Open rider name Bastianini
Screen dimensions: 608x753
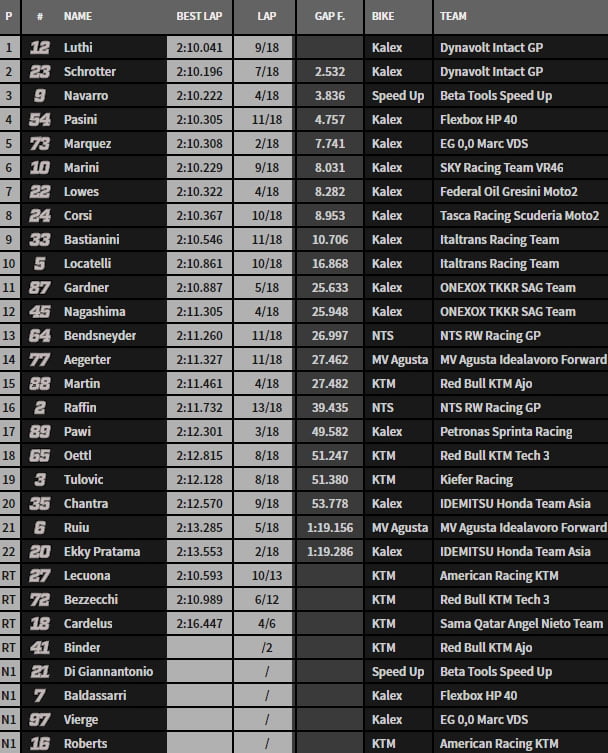pyautogui.click(x=93, y=240)
